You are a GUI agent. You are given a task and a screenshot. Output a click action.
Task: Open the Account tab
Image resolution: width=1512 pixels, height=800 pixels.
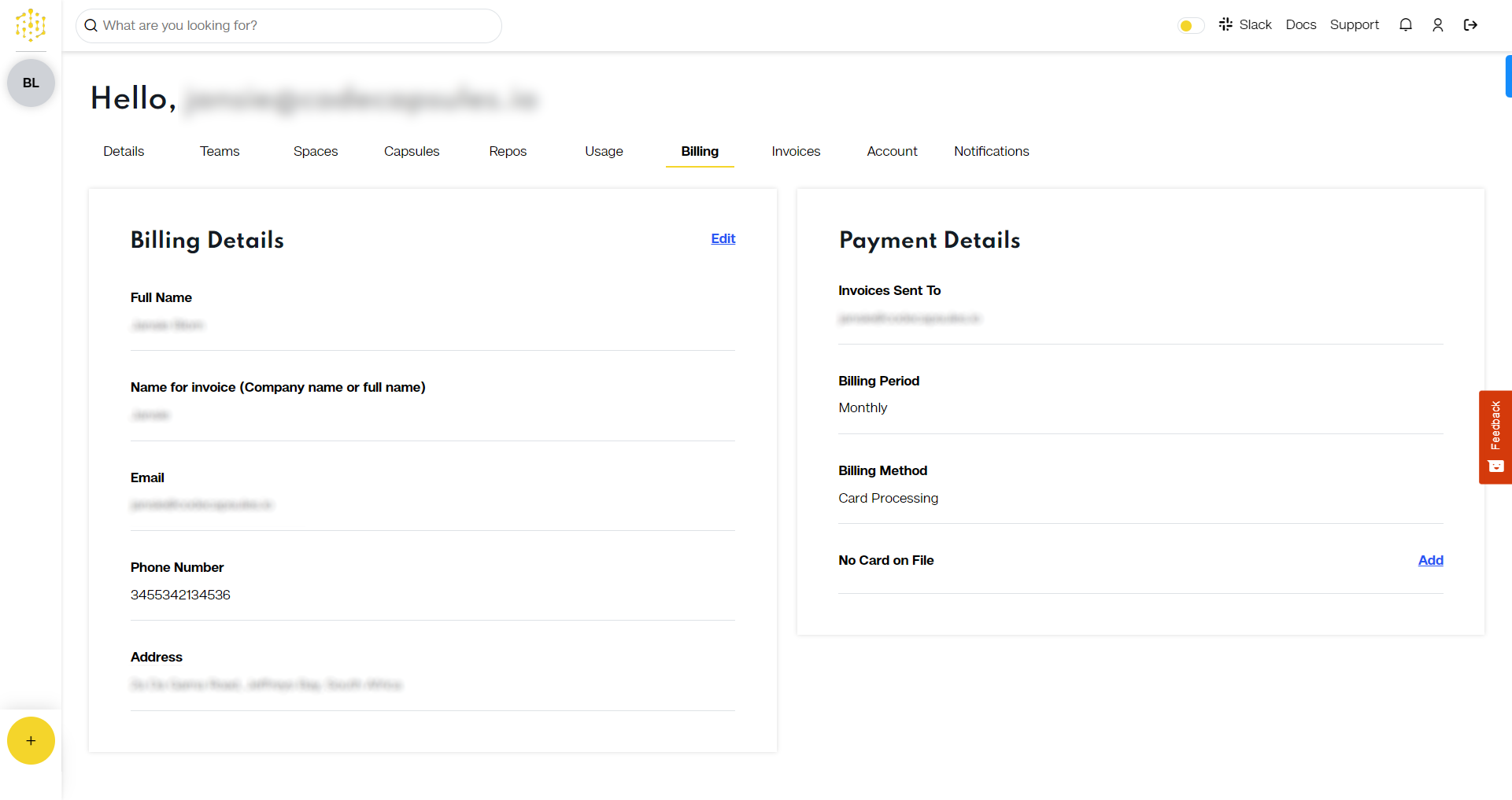(892, 151)
